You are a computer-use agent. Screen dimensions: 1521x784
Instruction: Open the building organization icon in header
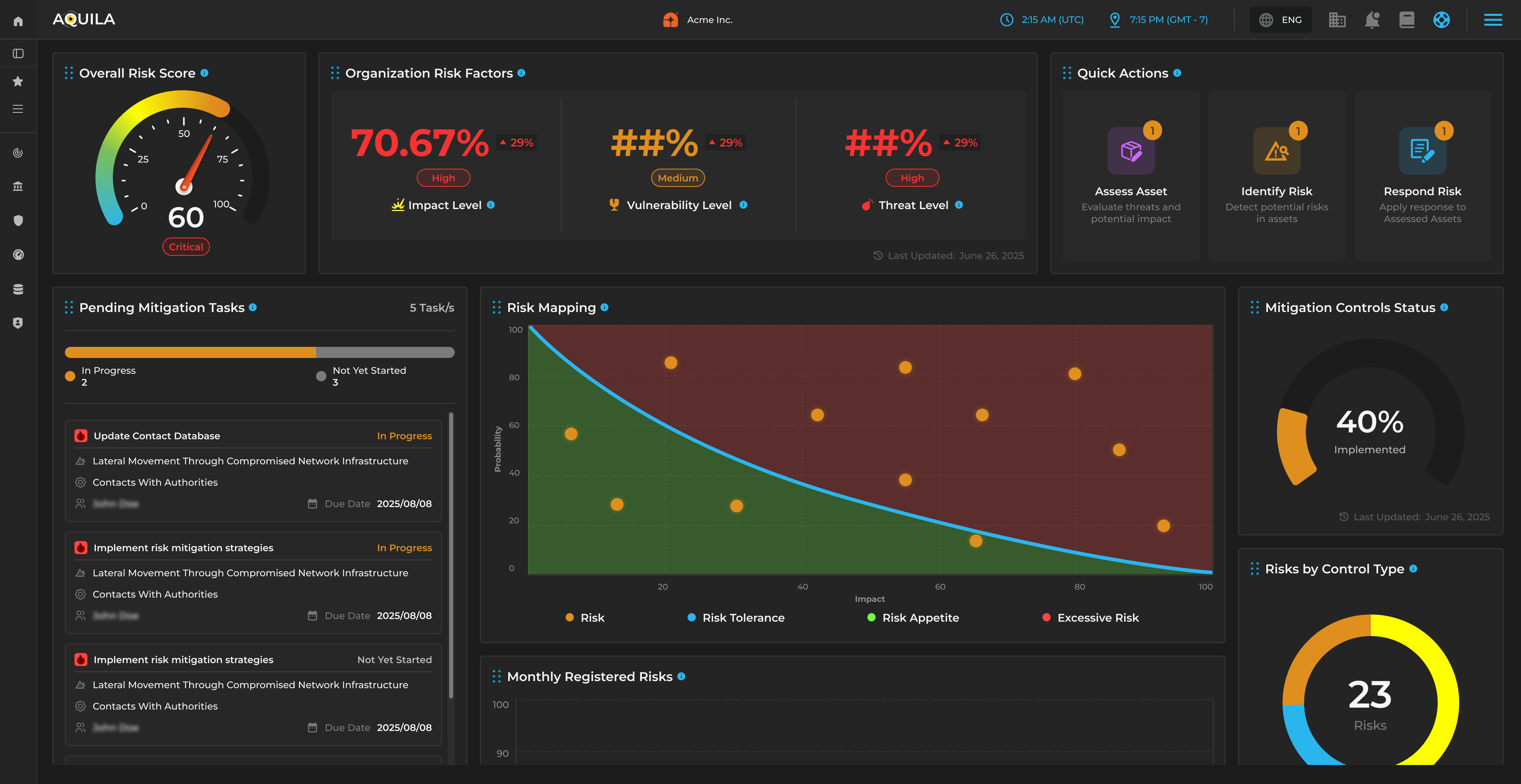click(x=1337, y=20)
